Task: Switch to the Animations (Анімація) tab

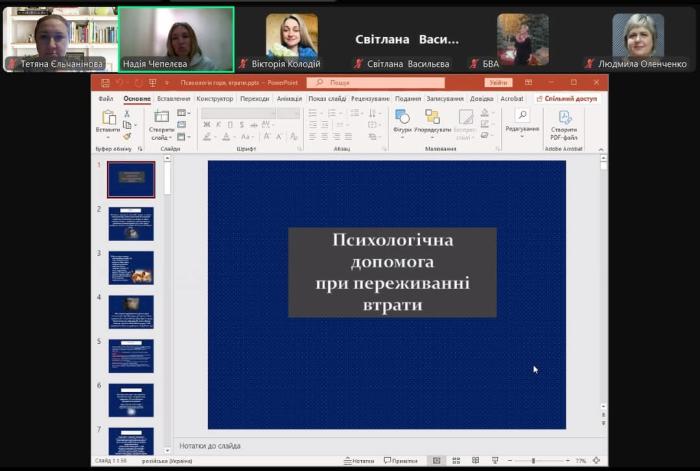Action: (289, 99)
